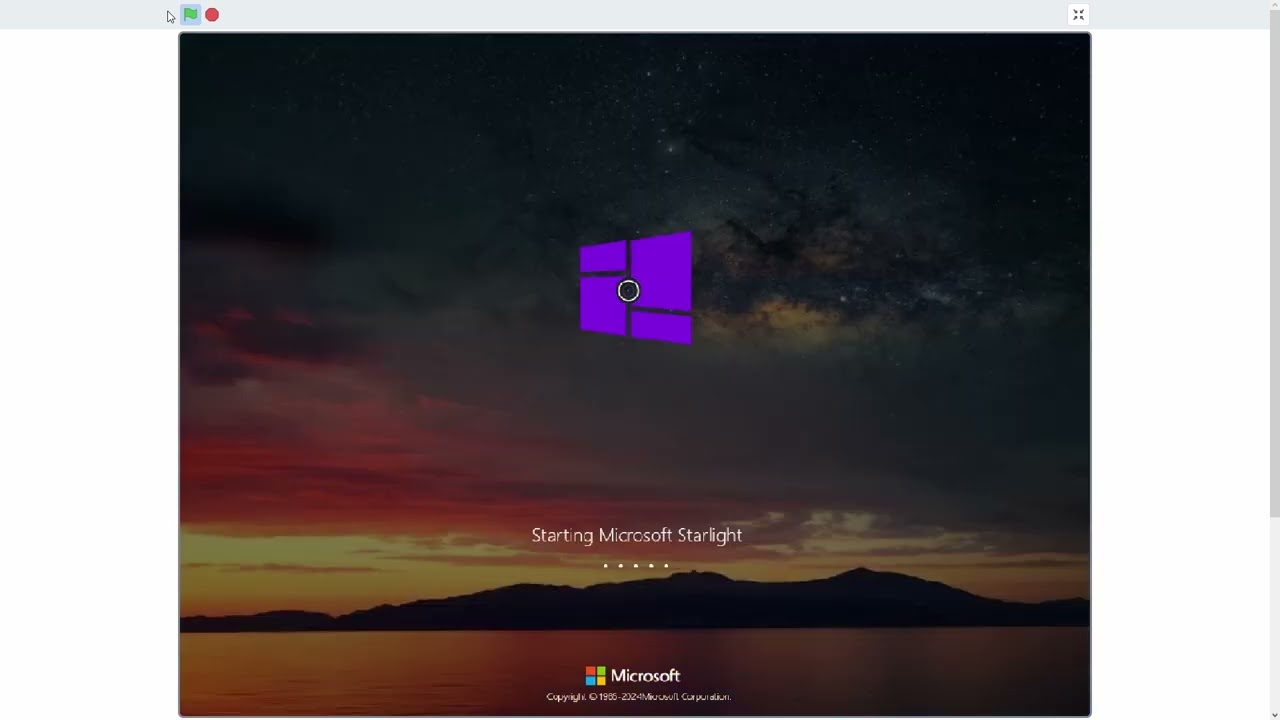The image size is (1280, 720).
Task: Click the purple Windows logo
Action: pos(636,288)
